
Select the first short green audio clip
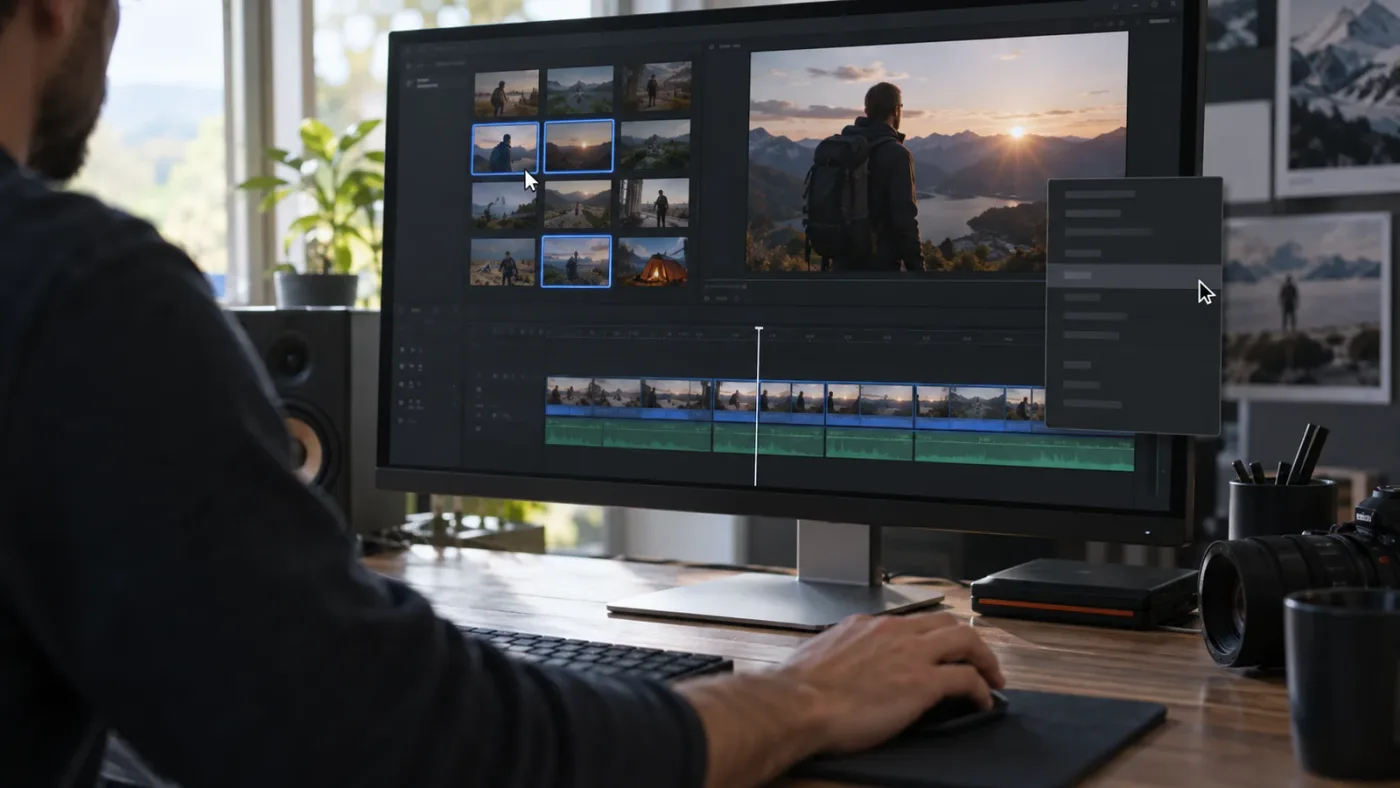pos(574,433)
